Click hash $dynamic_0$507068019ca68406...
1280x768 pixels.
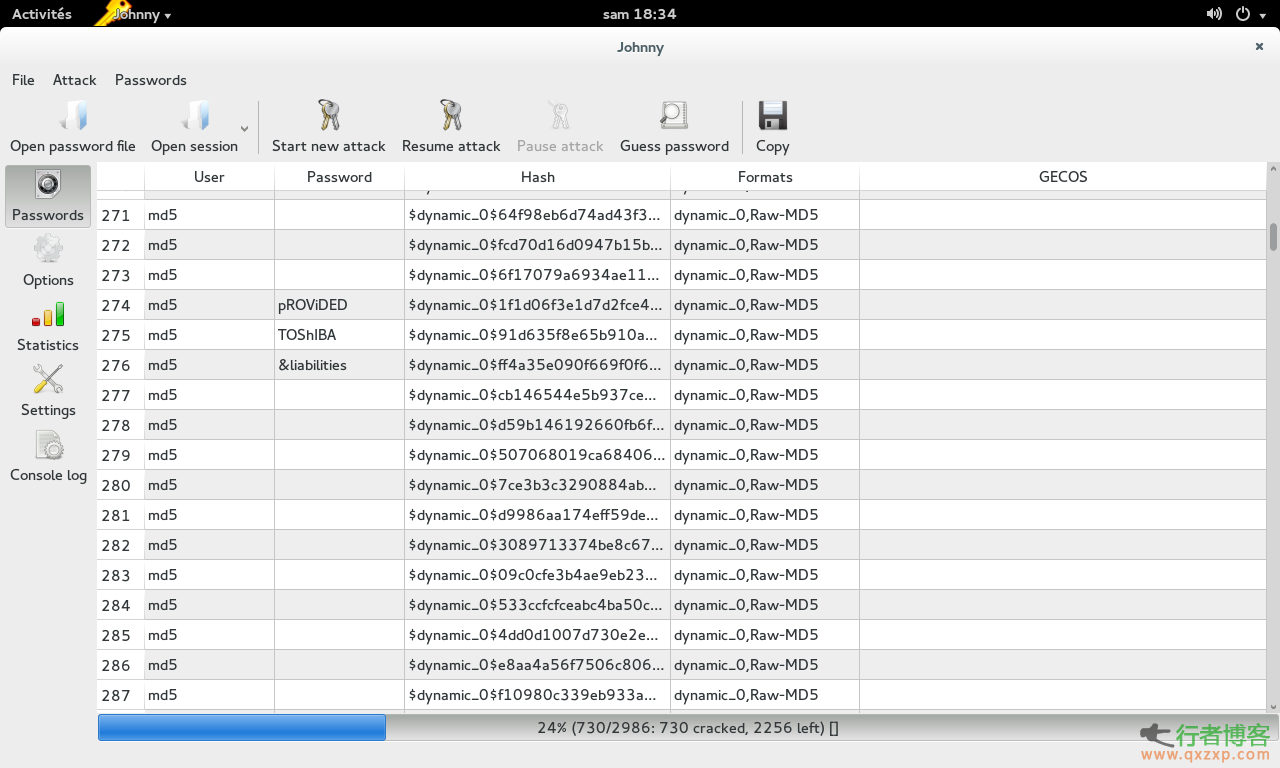tap(537, 455)
